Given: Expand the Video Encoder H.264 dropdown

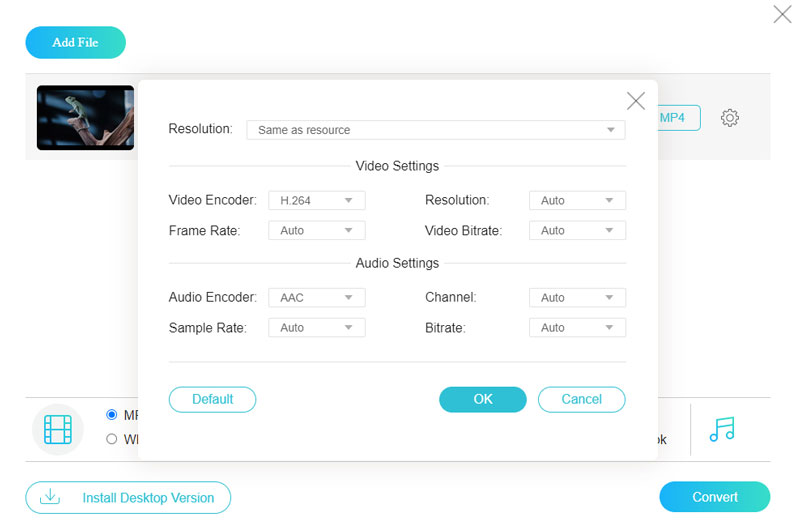Looking at the screenshot, I should (x=316, y=201).
